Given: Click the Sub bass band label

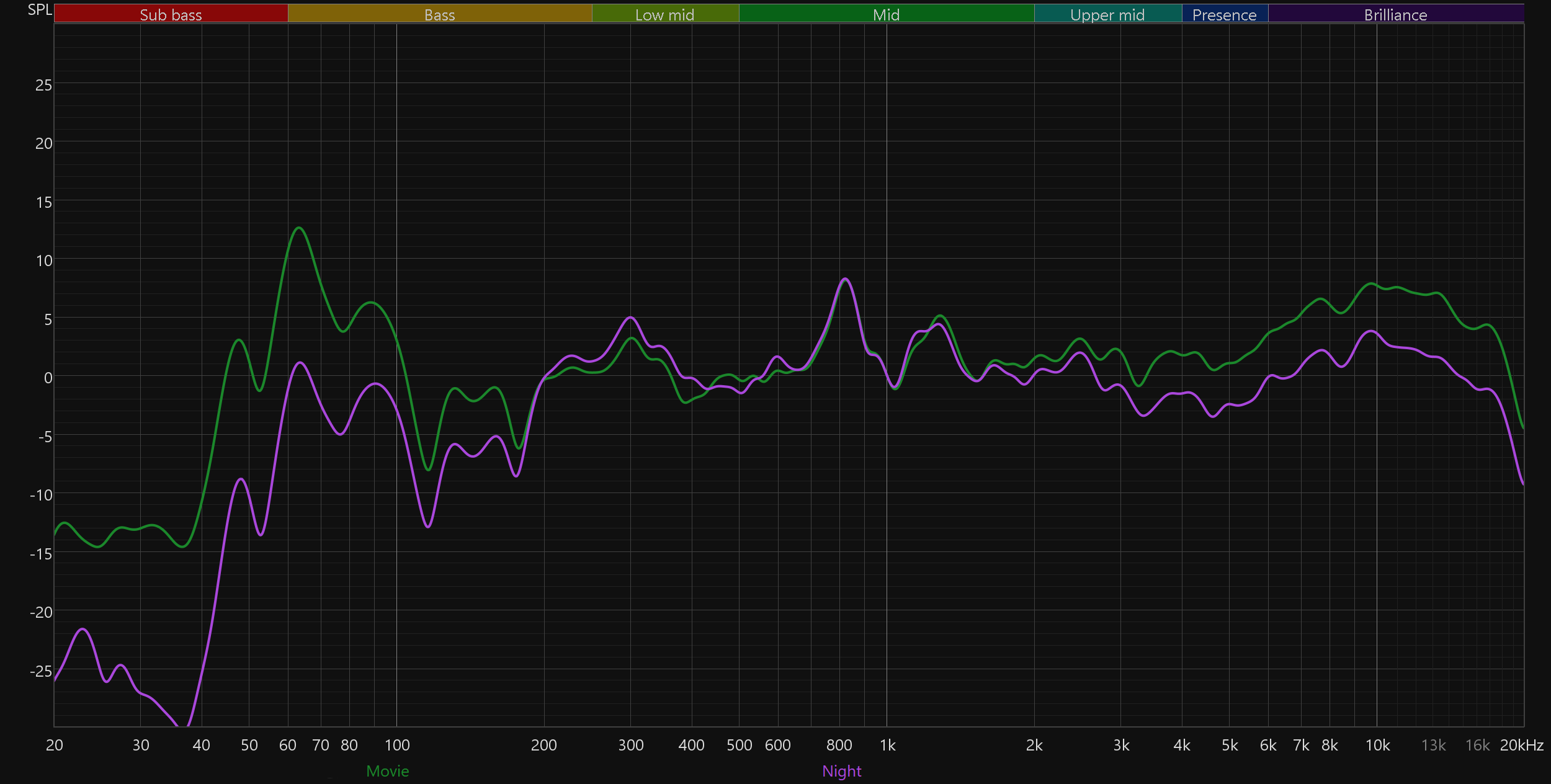Looking at the screenshot, I should (x=171, y=14).
